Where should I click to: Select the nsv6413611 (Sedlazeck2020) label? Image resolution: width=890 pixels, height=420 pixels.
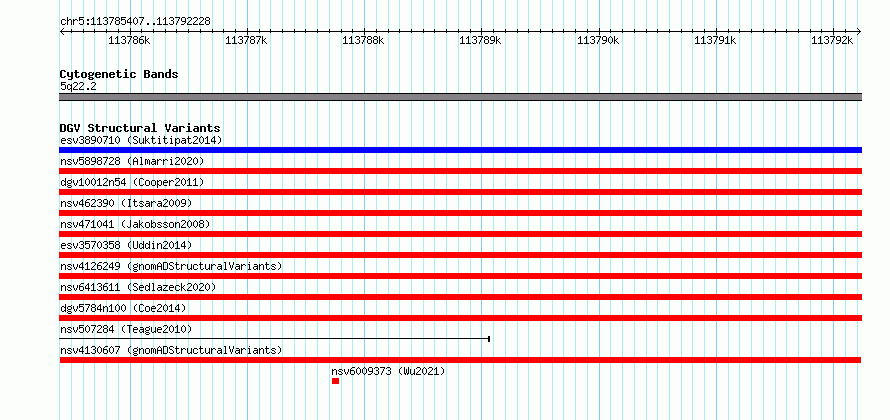pyautogui.click(x=138, y=287)
